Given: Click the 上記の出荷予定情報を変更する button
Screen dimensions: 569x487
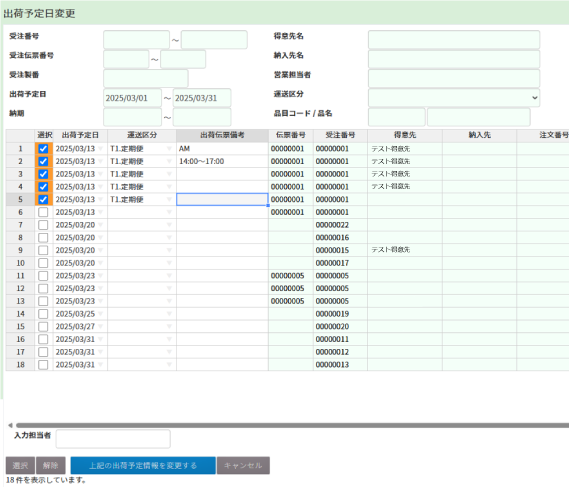Looking at the screenshot, I should tap(143, 466).
